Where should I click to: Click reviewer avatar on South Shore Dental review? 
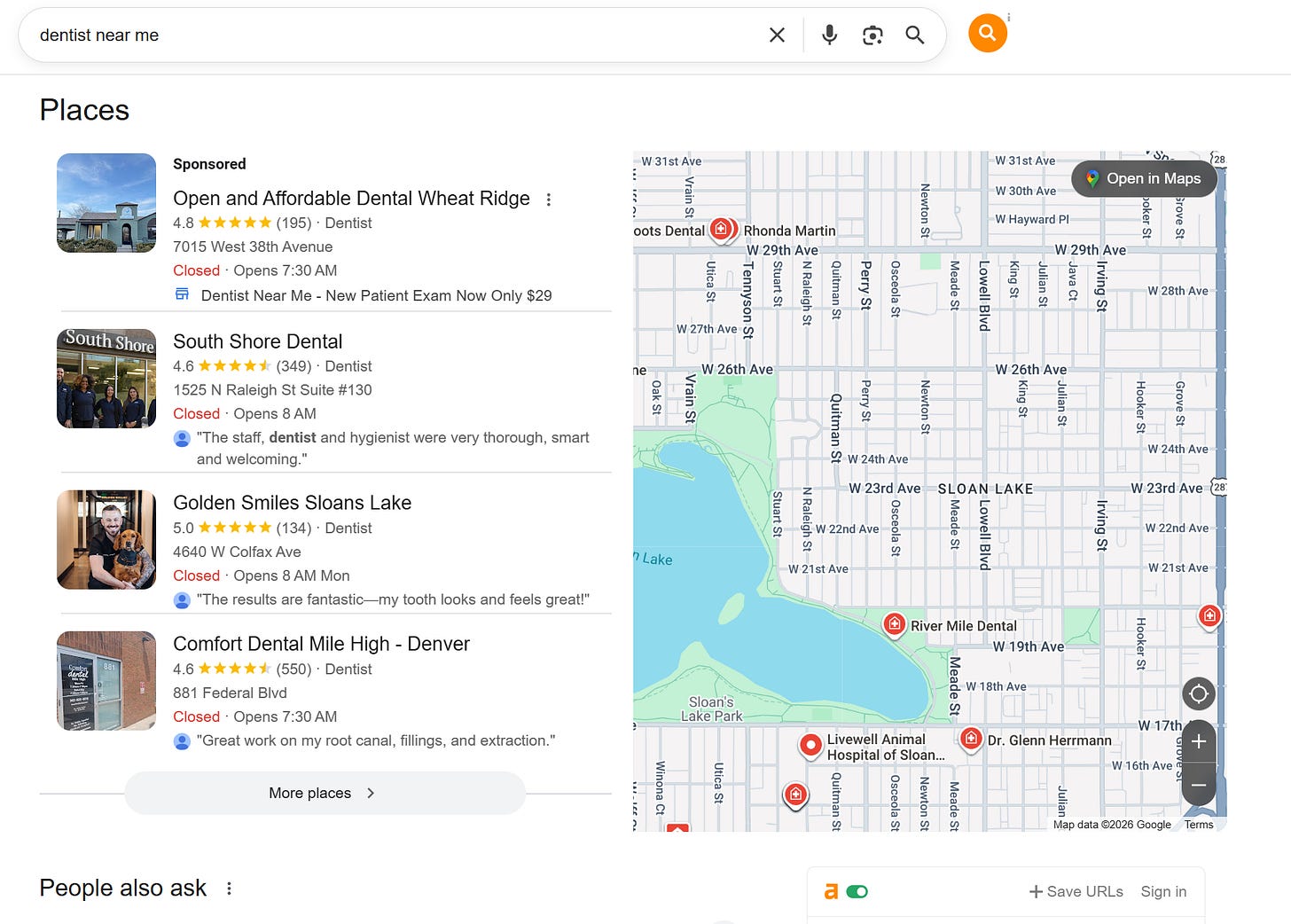coord(182,438)
